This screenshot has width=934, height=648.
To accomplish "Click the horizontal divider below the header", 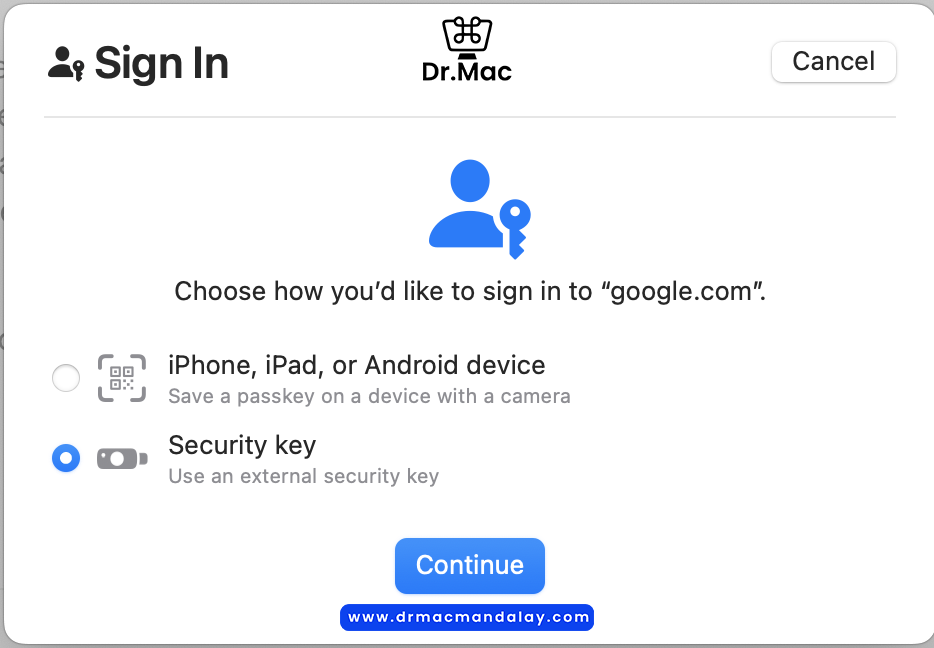I will [469, 117].
